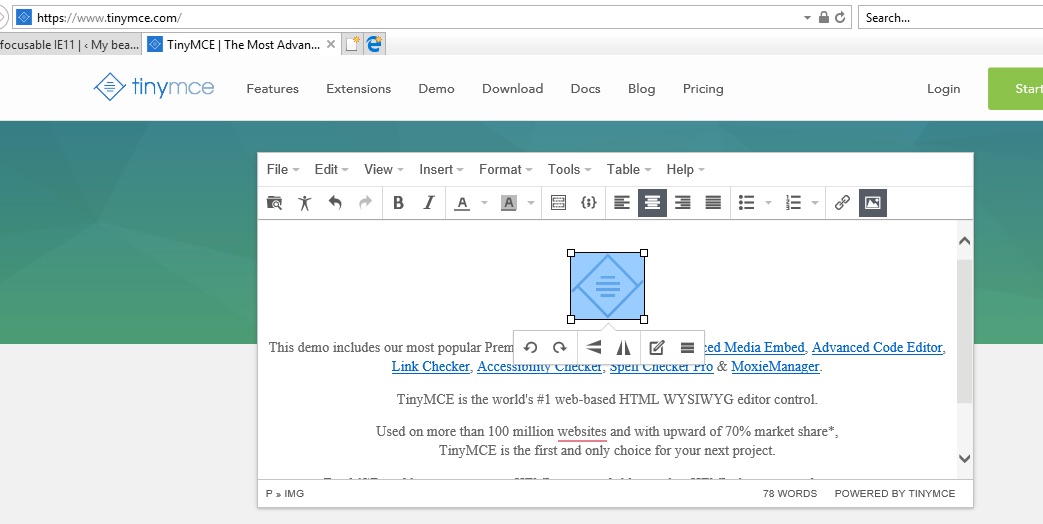Open the edit image tool
The image size is (1043, 524).
[x=657, y=347]
